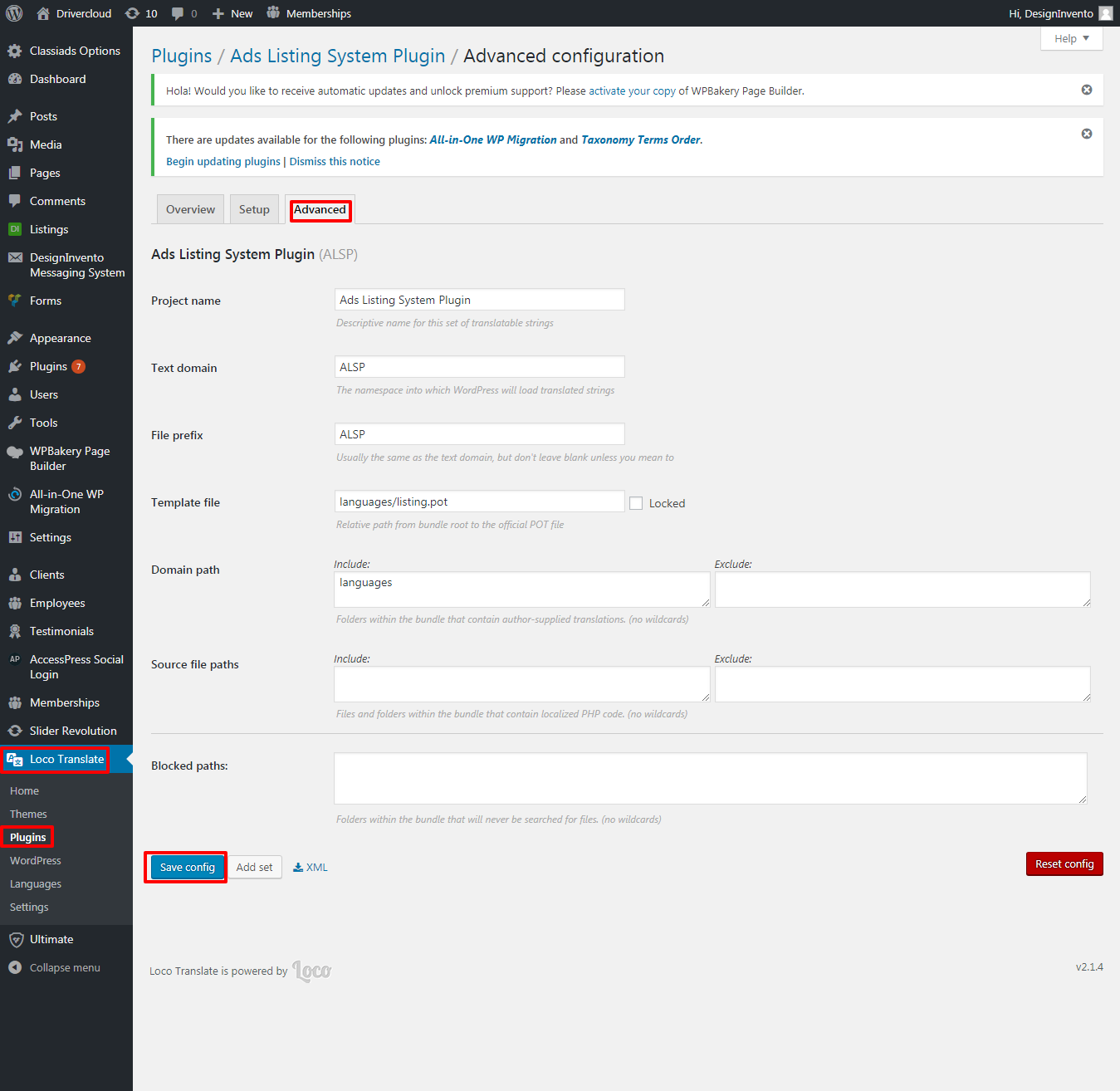Image resolution: width=1120 pixels, height=1091 pixels.
Task: Click Dismiss this notice link
Action: click(x=335, y=162)
